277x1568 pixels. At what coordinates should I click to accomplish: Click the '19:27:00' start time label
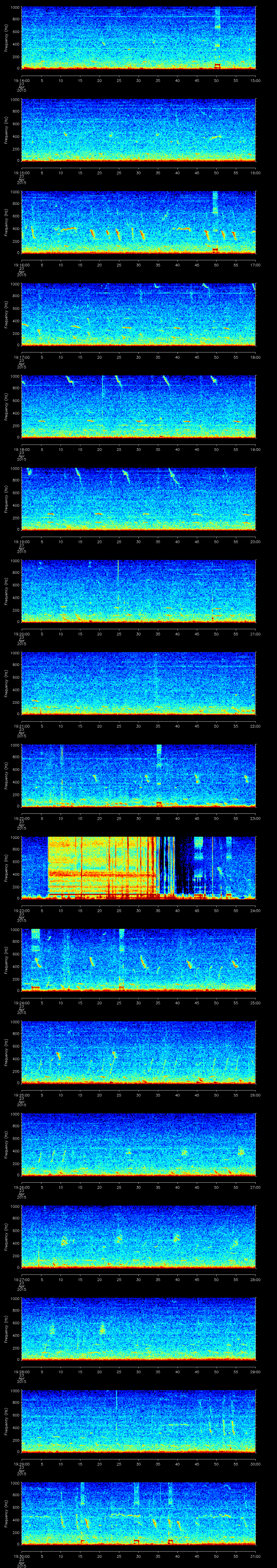pos(22,1279)
